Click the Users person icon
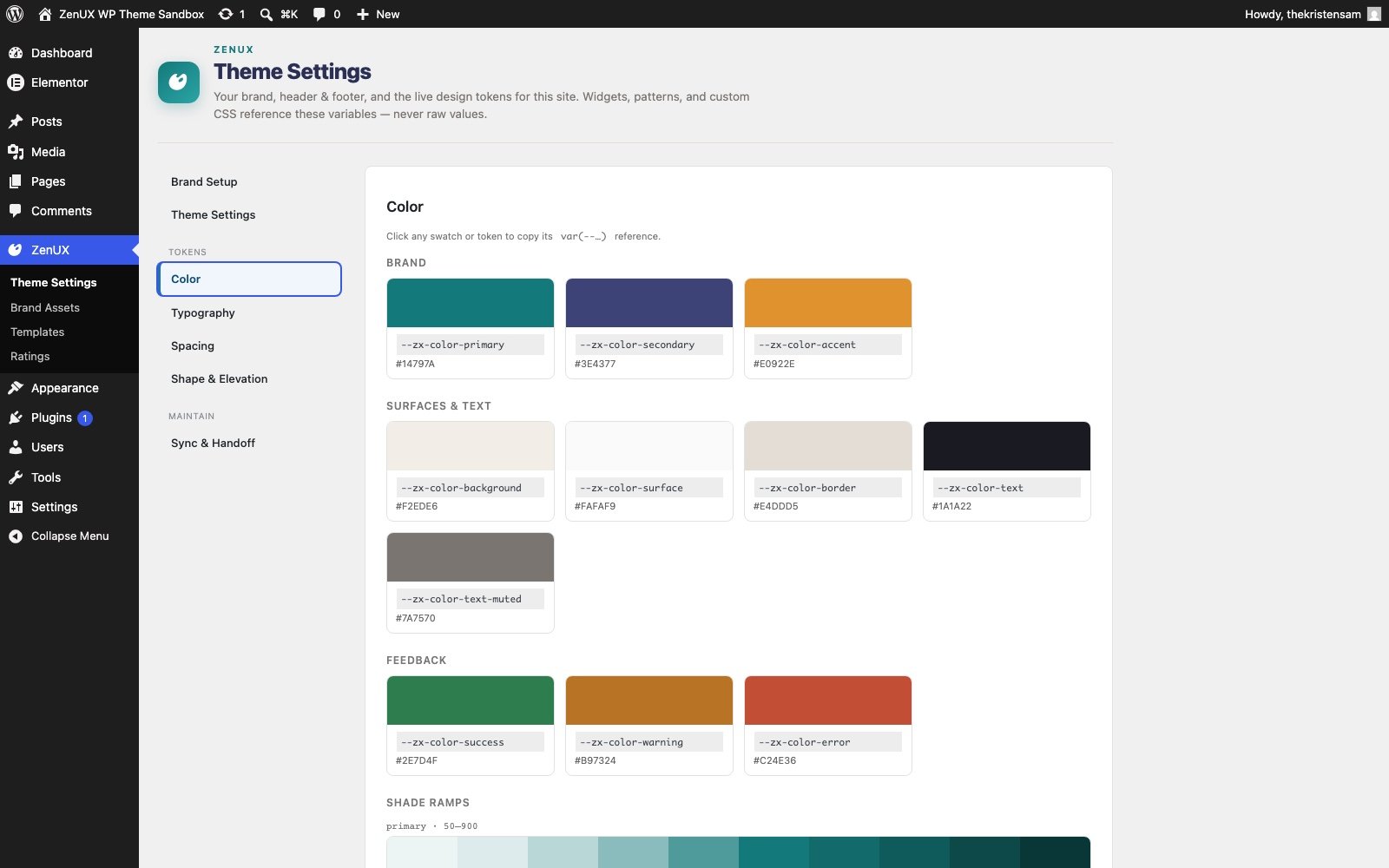The image size is (1389, 868). (x=16, y=447)
